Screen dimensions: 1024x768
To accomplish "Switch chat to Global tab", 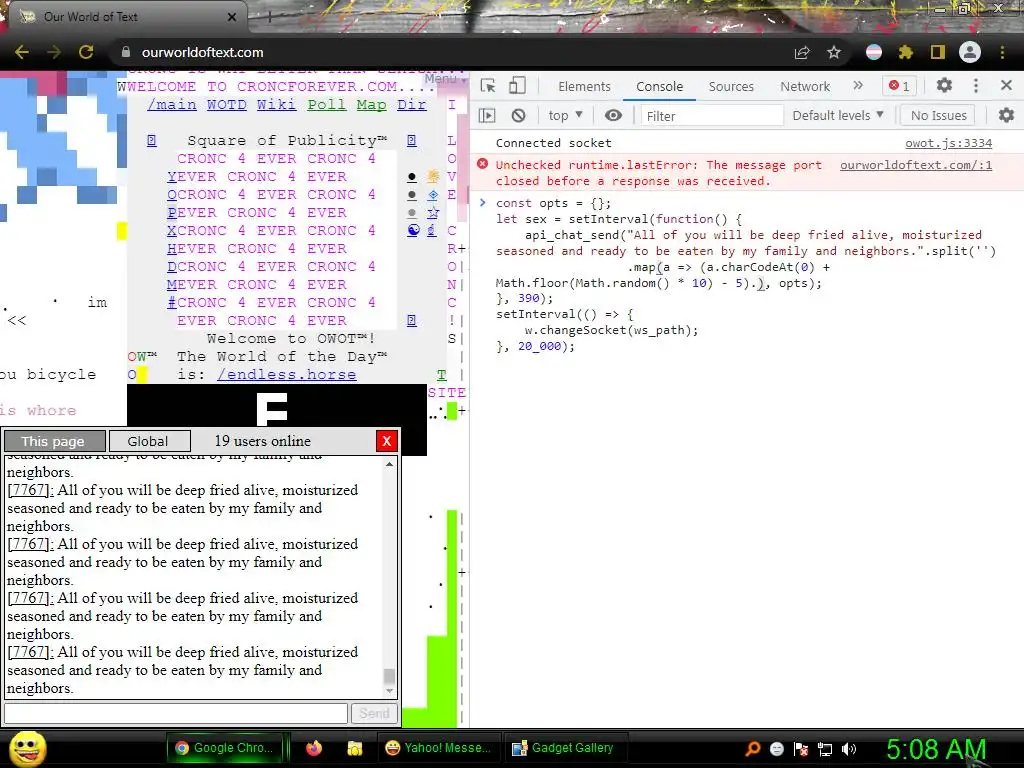I will tap(150, 441).
